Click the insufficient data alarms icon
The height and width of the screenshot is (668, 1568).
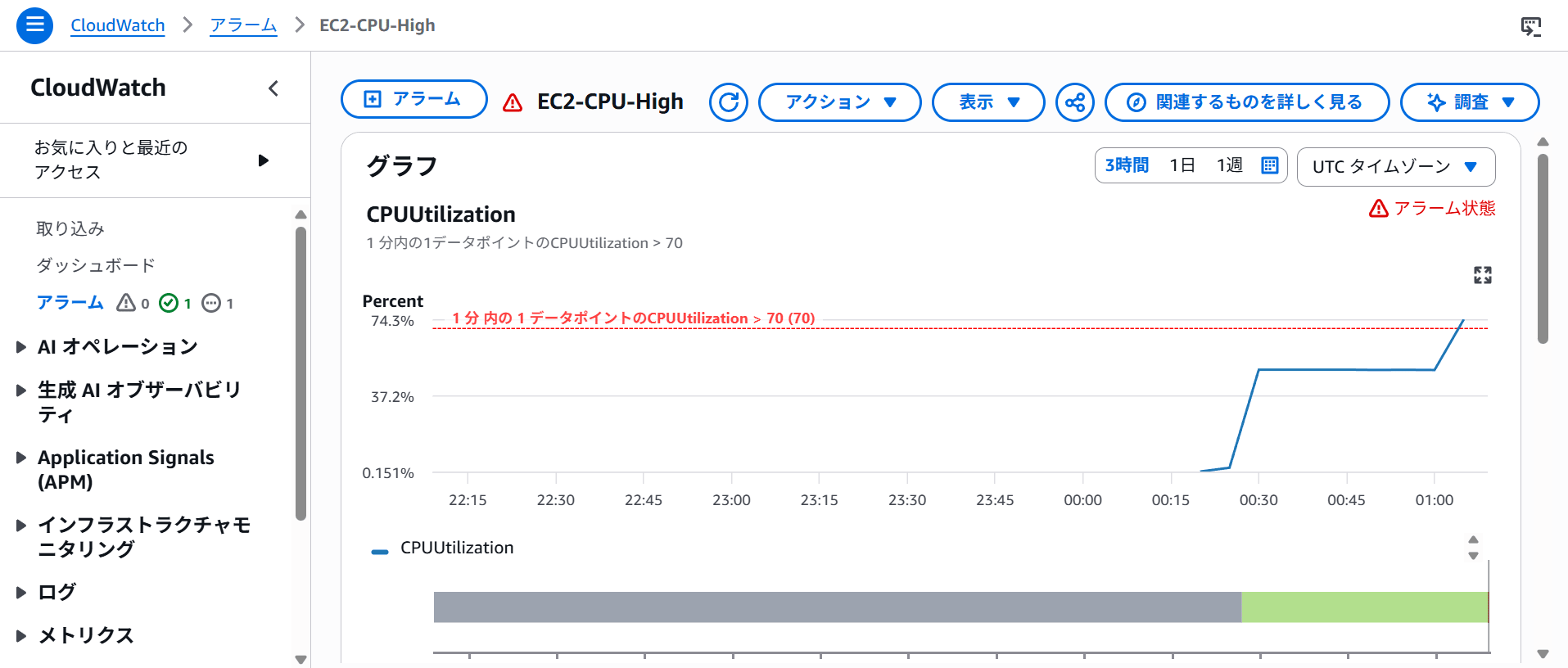tap(211, 304)
